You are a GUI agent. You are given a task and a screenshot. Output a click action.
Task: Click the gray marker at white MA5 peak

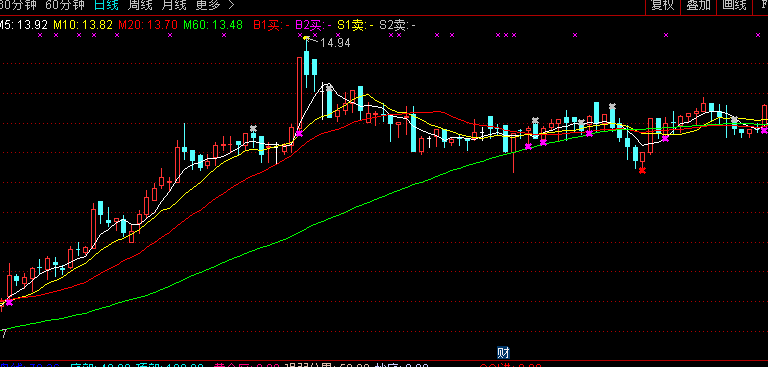point(329,88)
